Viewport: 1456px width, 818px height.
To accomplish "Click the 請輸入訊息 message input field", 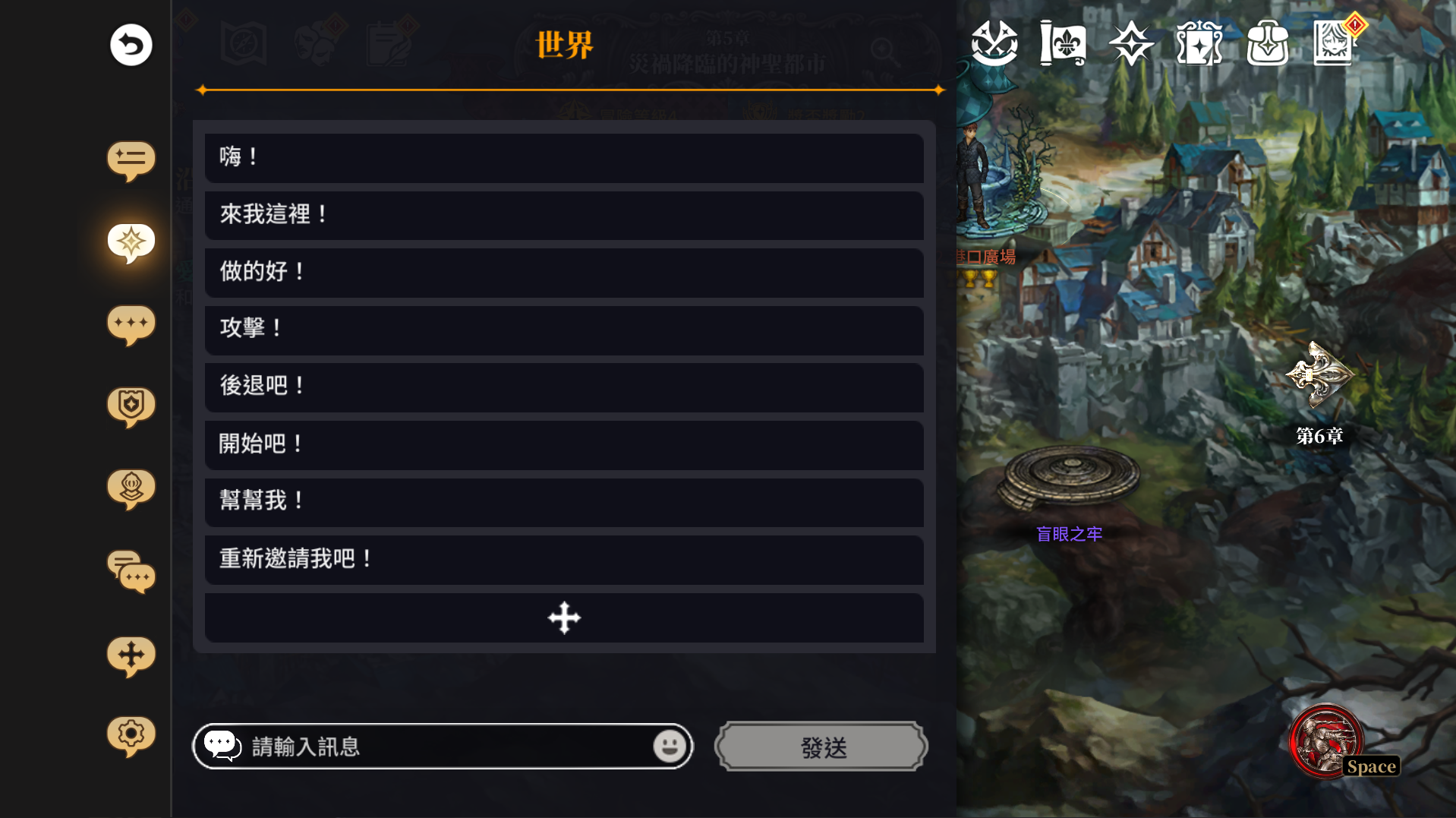I will 443,747.
